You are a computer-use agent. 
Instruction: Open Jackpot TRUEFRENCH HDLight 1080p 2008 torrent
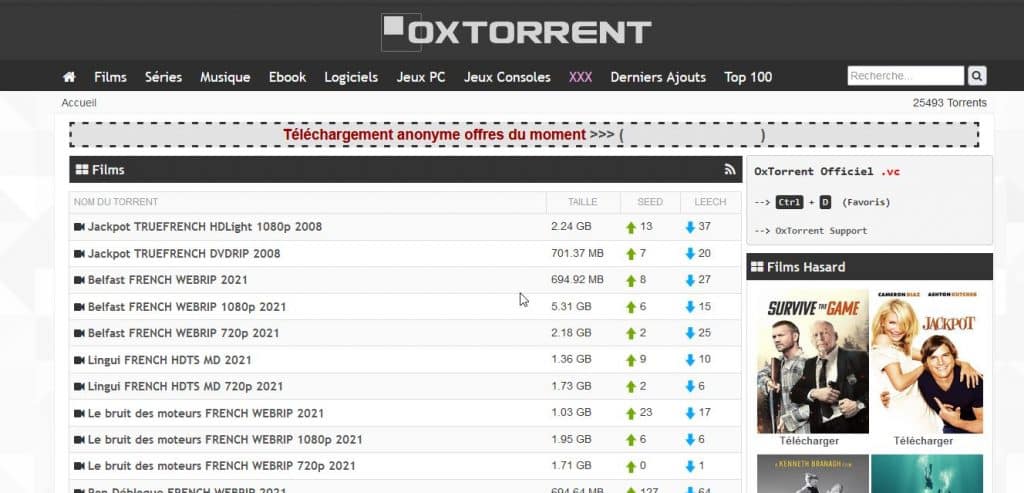tap(204, 227)
